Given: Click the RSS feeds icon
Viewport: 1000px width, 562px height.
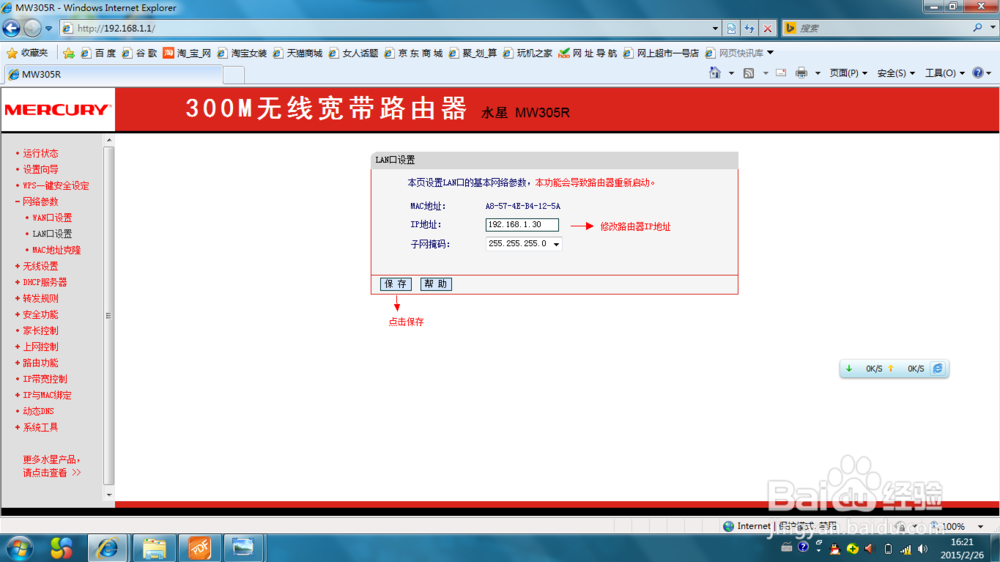Looking at the screenshot, I should (x=749, y=73).
